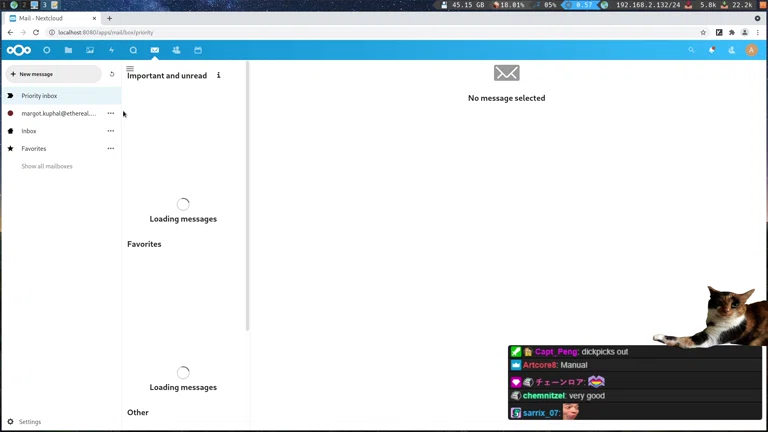
Task: Click the Important and unread heading
Action: pyautogui.click(x=167, y=75)
